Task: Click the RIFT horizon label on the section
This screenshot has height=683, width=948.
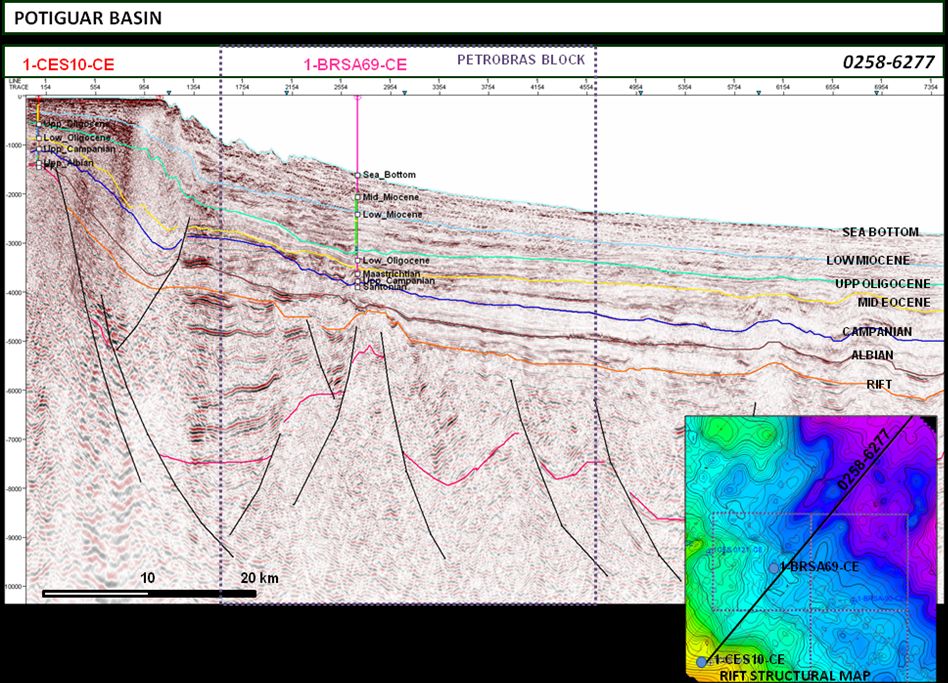Action: click(x=879, y=384)
